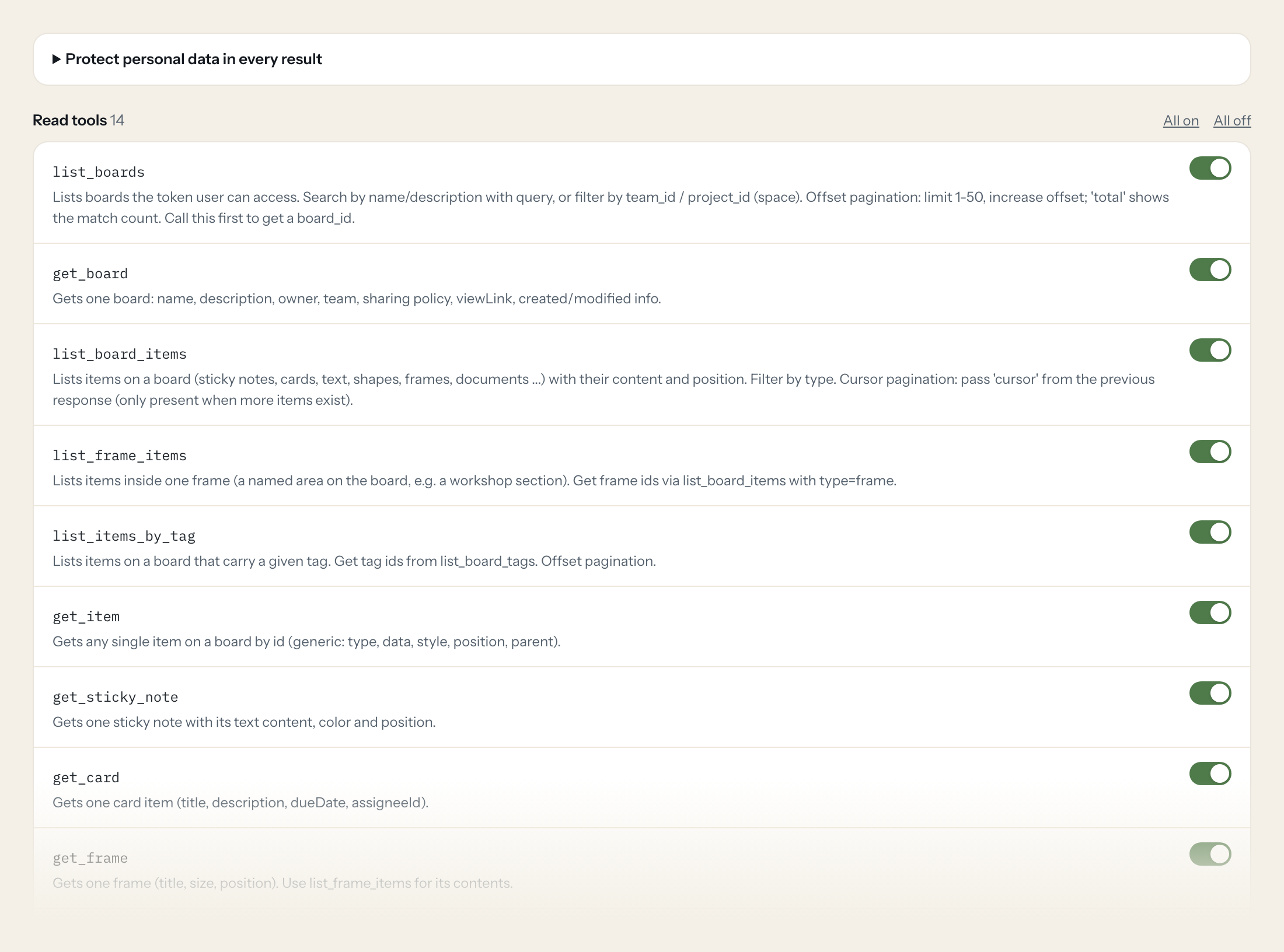Toggle the list_board_items switch
Image resolution: width=1284 pixels, height=952 pixels.
pyautogui.click(x=1210, y=350)
